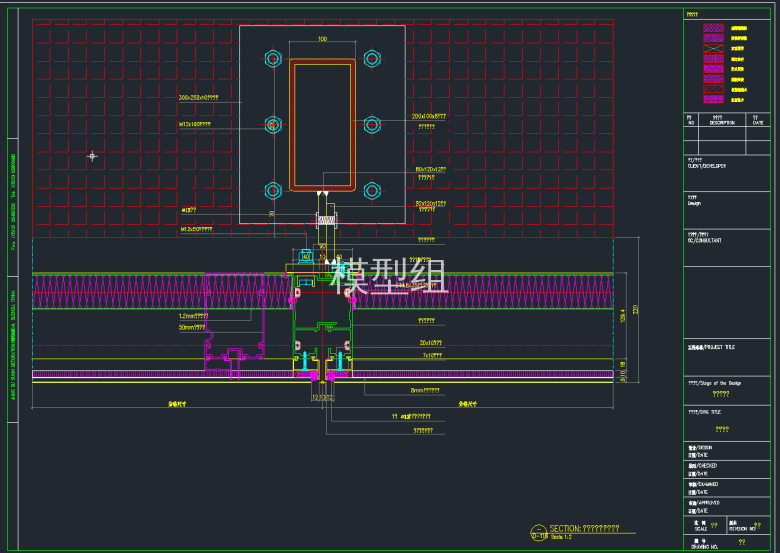
Task: Select the crossed-box legend swatch
Action: [715, 47]
